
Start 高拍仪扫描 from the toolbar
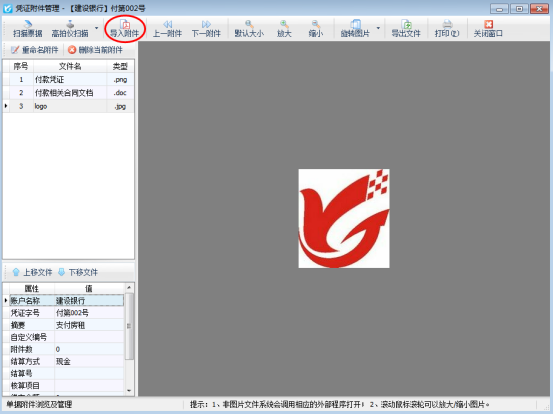pyautogui.click(x=70, y=29)
